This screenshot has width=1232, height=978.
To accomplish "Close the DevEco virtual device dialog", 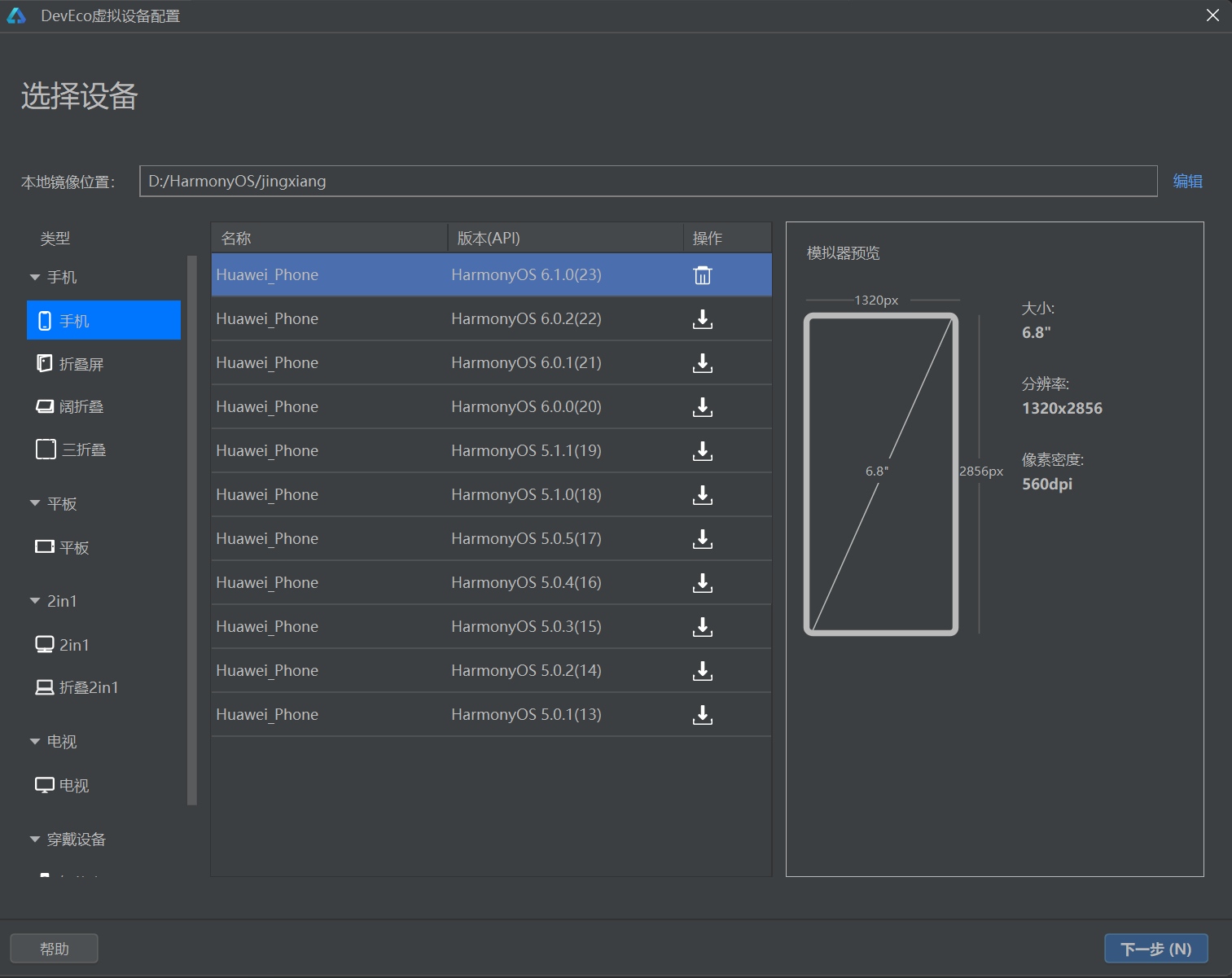I will pyautogui.click(x=1212, y=15).
